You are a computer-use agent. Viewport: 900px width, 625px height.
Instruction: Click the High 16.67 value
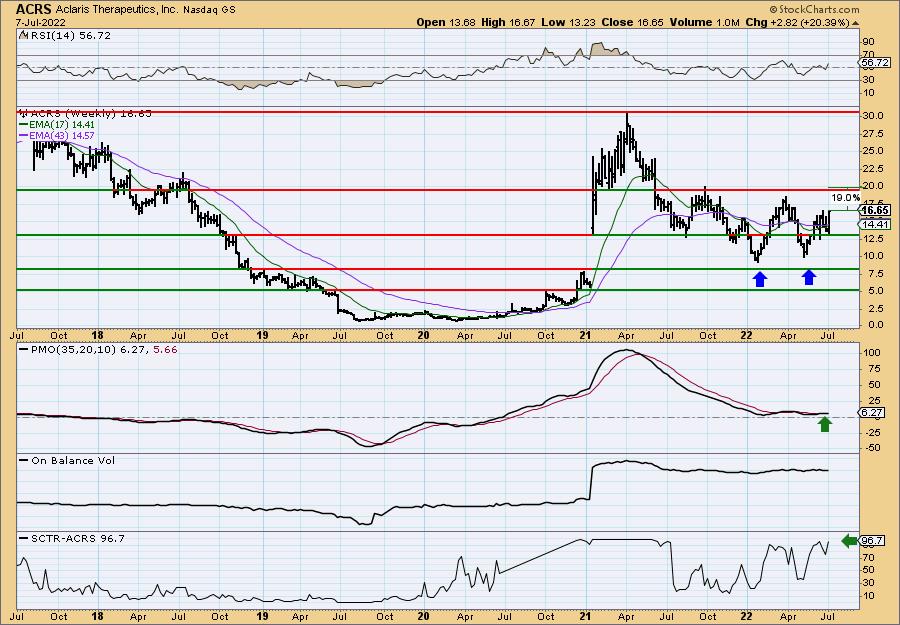pyautogui.click(x=509, y=22)
